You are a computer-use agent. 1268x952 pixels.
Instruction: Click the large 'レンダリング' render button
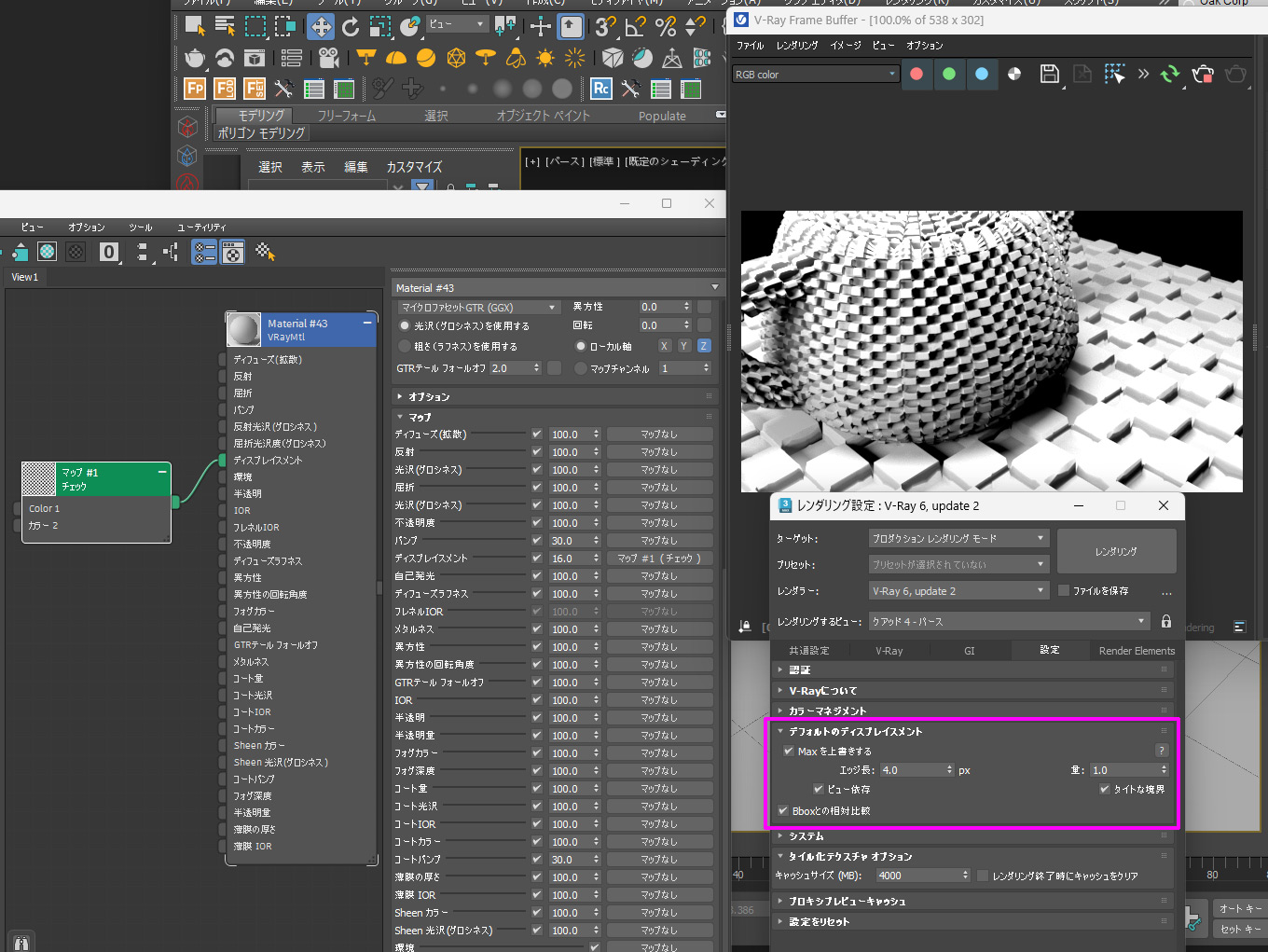coord(1116,551)
